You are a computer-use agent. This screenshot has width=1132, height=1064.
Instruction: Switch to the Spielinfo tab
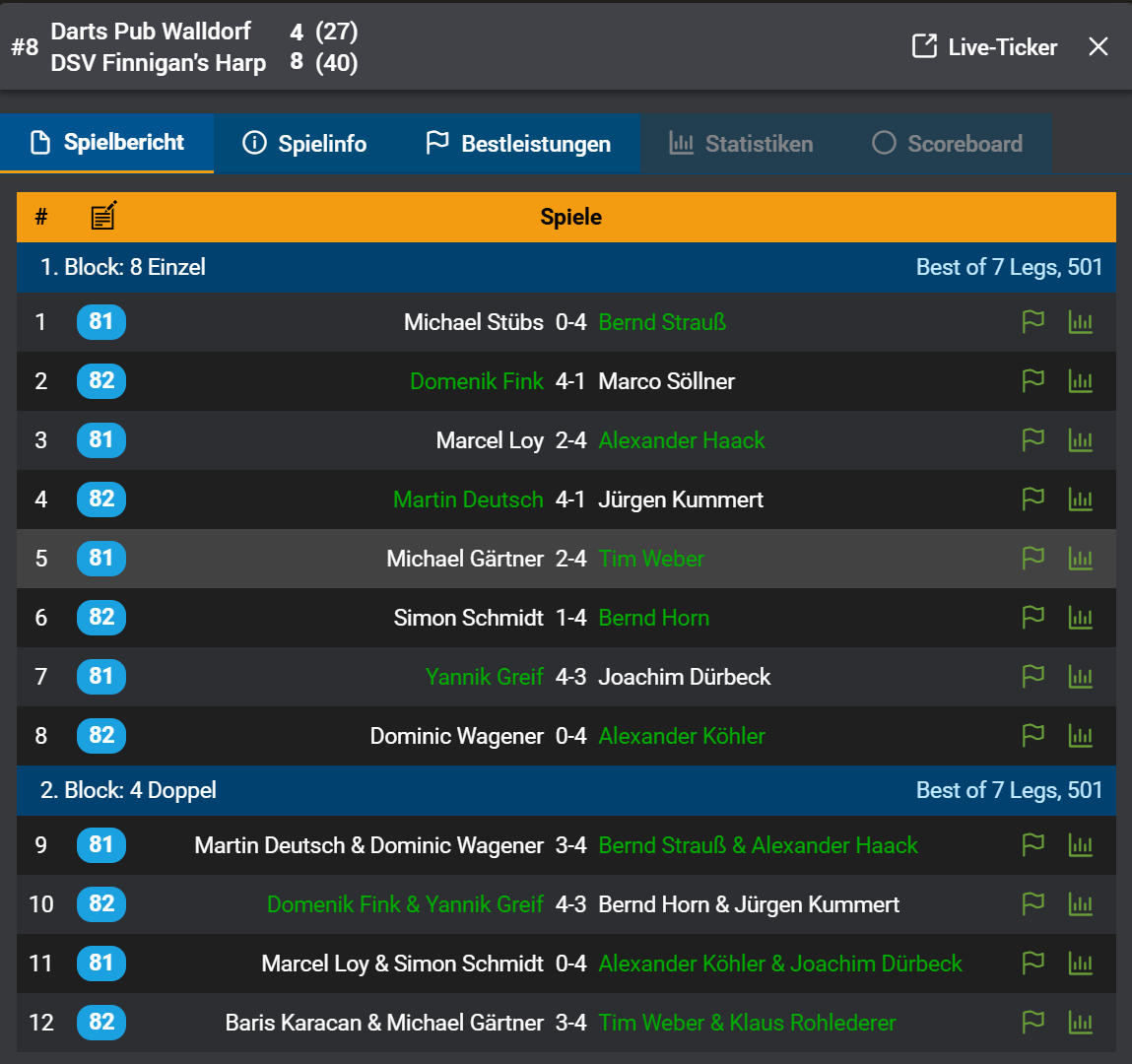click(304, 144)
